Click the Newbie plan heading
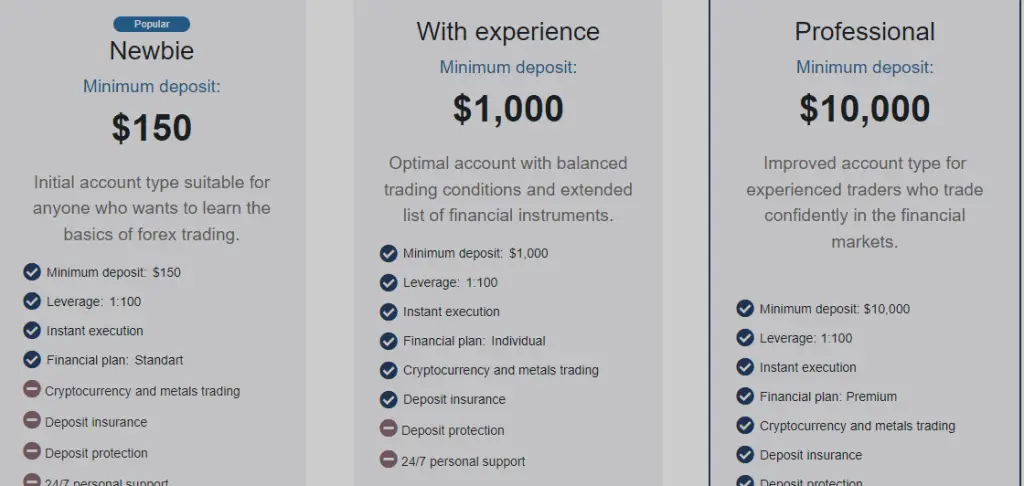 click(x=152, y=50)
